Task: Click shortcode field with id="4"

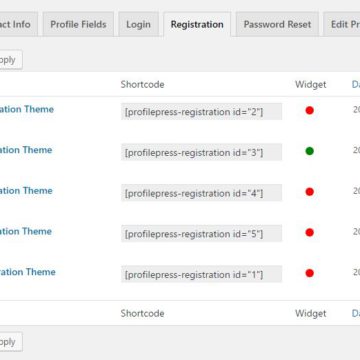Action: click(x=201, y=193)
